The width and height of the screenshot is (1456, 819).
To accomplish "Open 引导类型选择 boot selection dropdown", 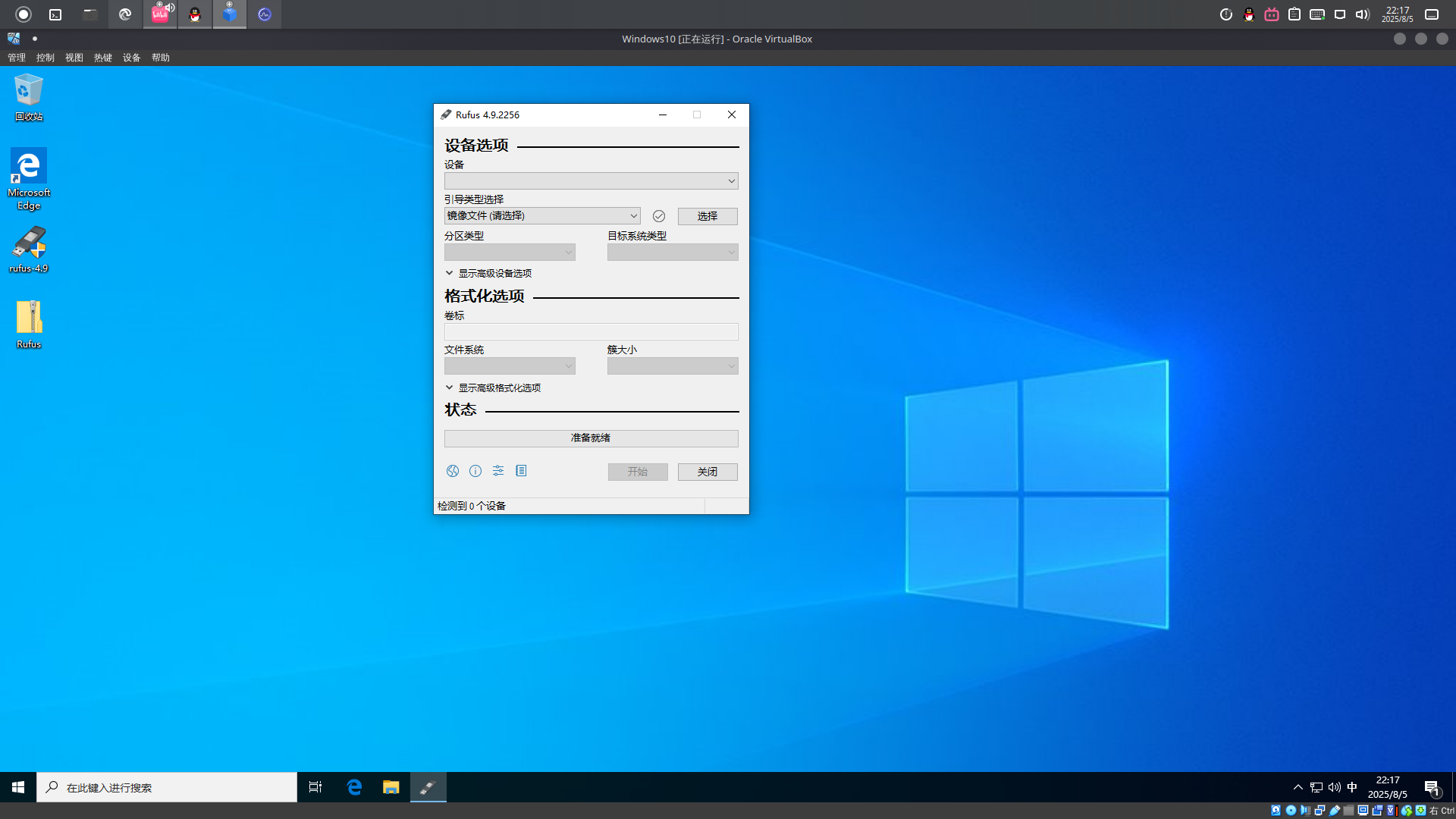I will (542, 216).
